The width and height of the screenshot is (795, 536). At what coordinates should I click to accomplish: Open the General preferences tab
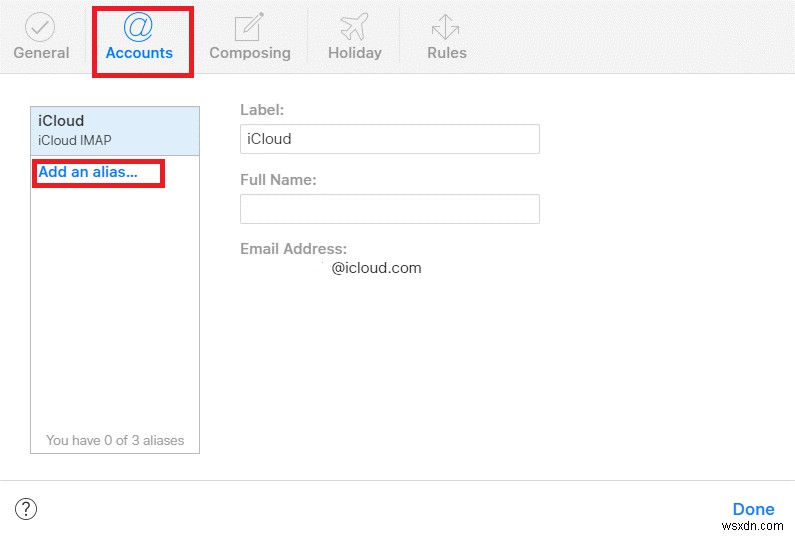(41, 36)
